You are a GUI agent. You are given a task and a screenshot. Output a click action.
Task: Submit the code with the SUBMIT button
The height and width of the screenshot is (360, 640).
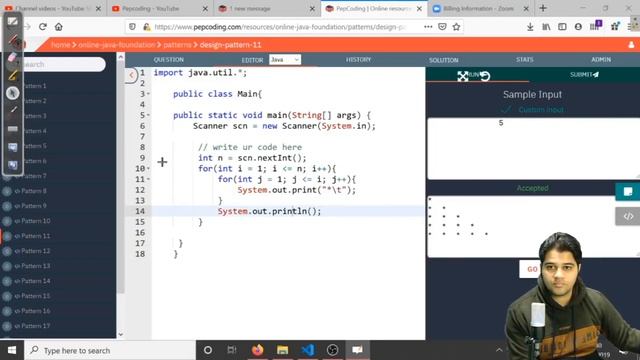584,75
